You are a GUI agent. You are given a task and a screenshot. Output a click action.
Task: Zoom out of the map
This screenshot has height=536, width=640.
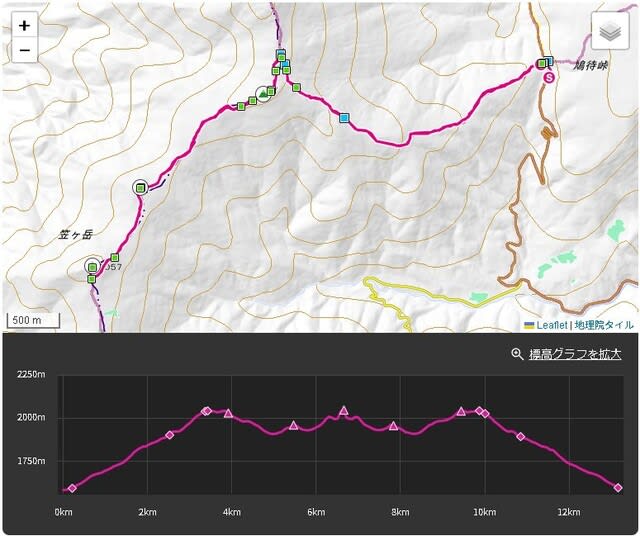pos(24,50)
